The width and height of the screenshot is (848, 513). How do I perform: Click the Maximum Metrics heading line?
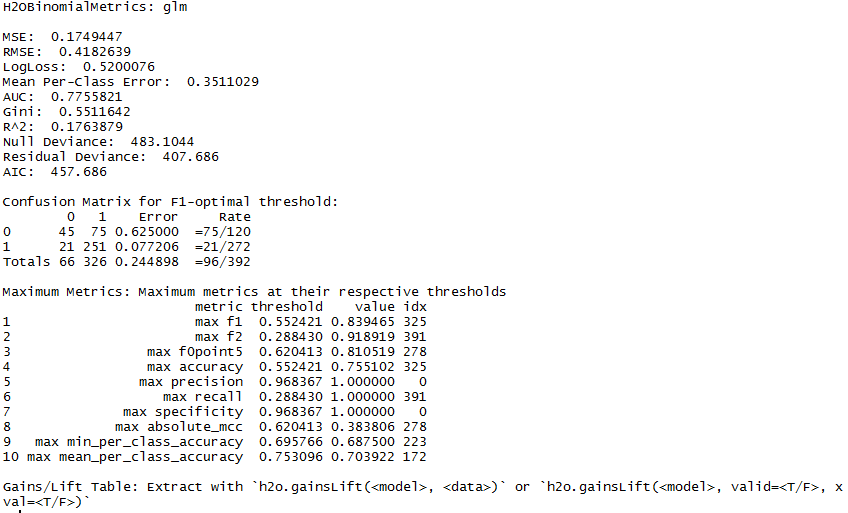[x=254, y=291]
